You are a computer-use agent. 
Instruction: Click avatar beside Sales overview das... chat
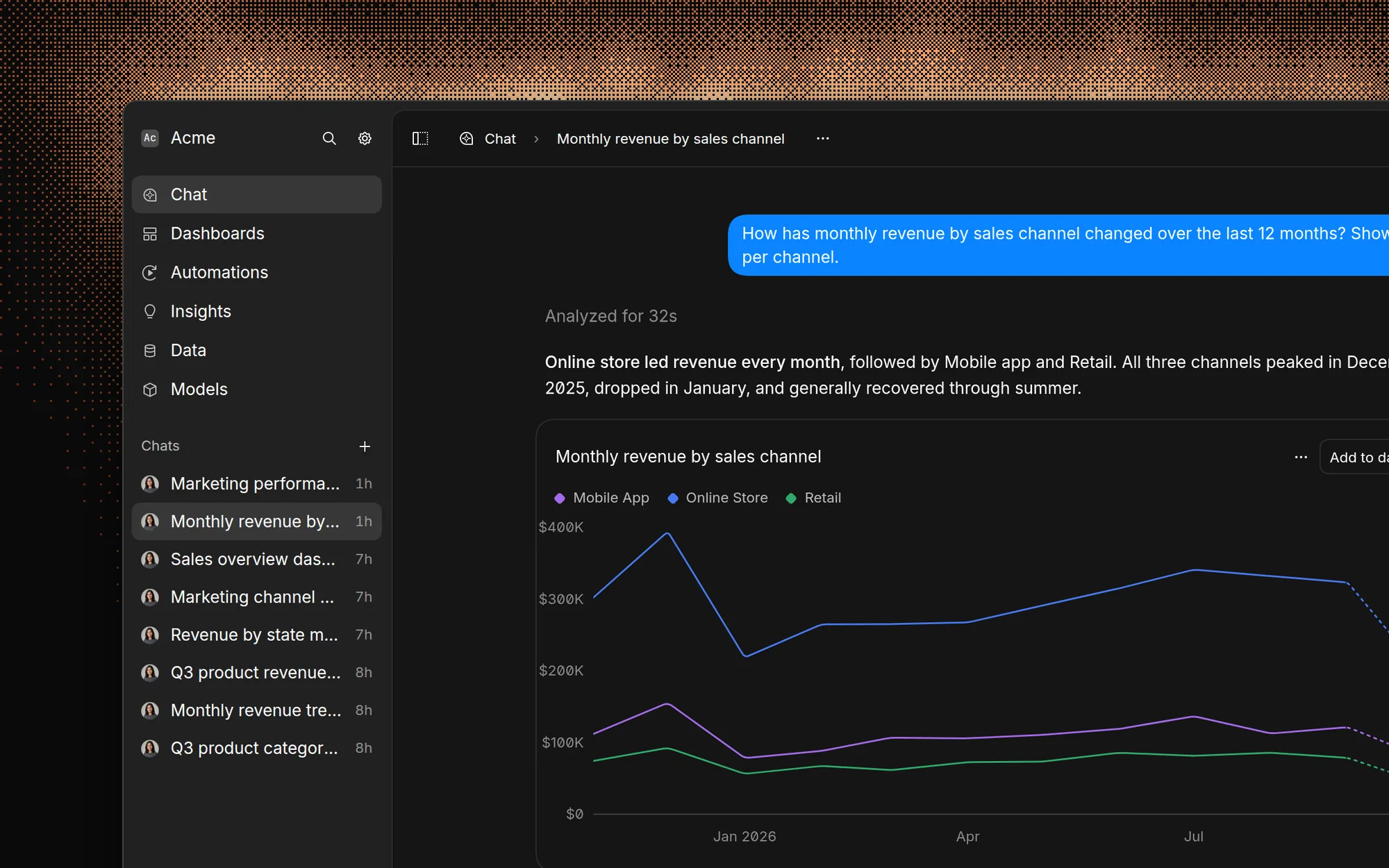pos(150,559)
